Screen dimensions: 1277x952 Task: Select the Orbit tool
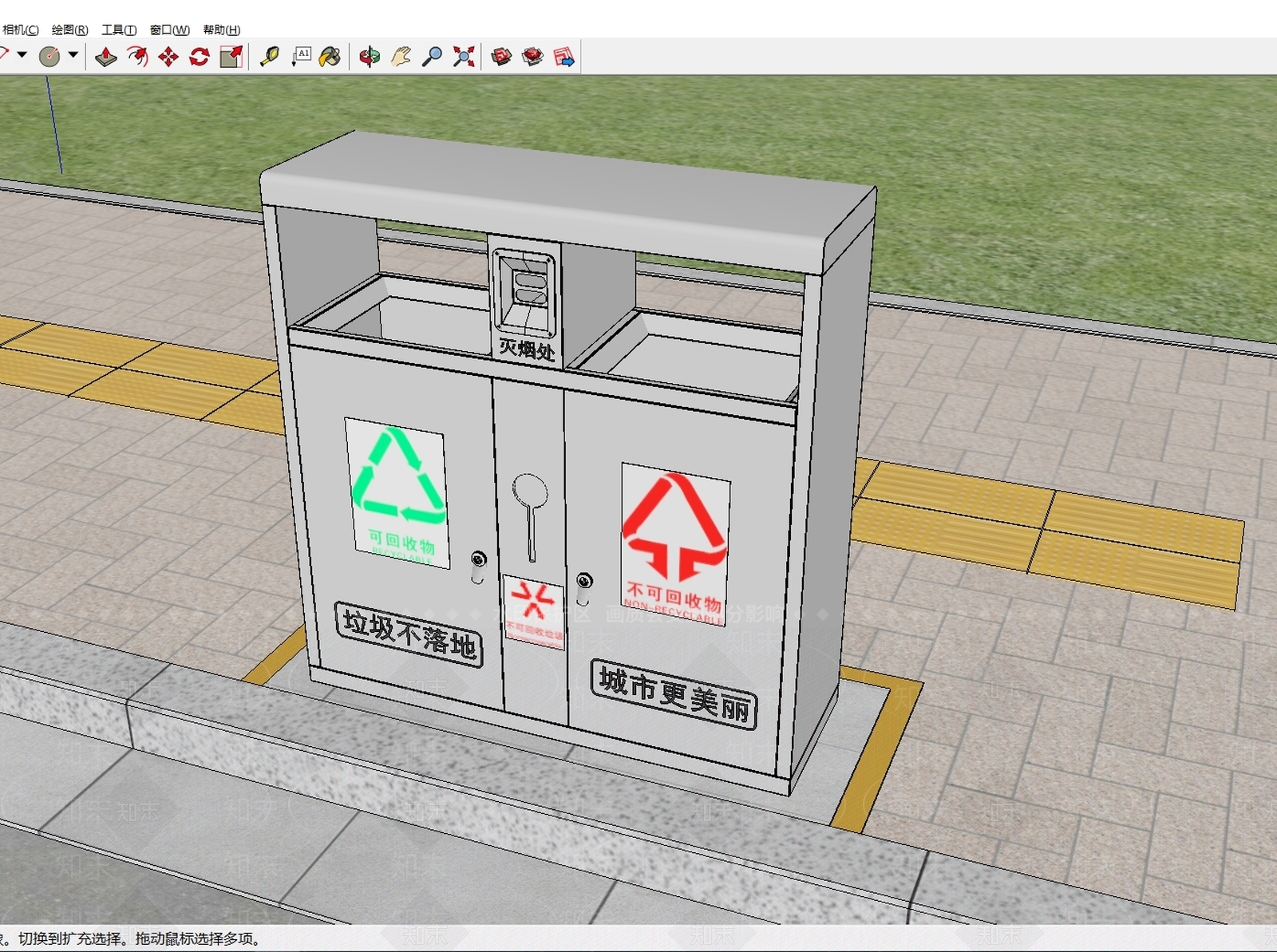[370, 57]
